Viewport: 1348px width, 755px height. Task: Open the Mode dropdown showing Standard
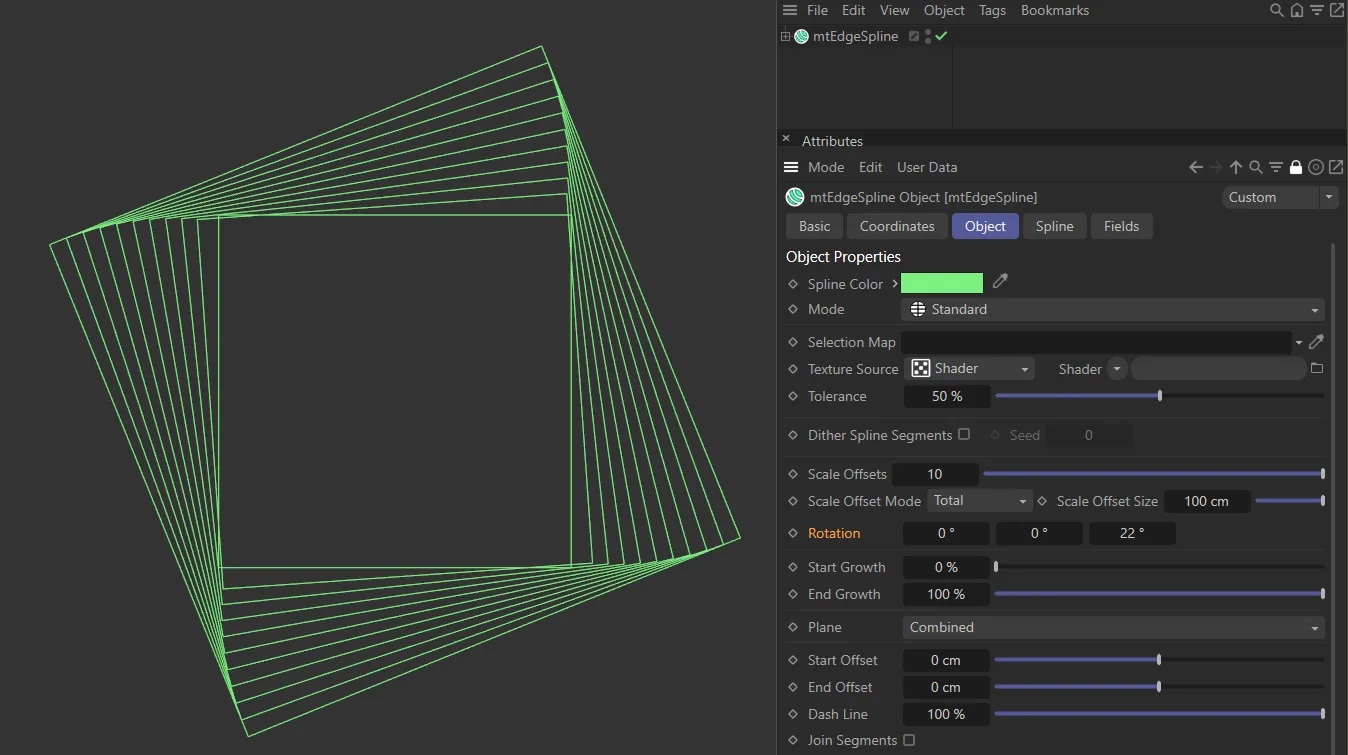tap(1112, 309)
